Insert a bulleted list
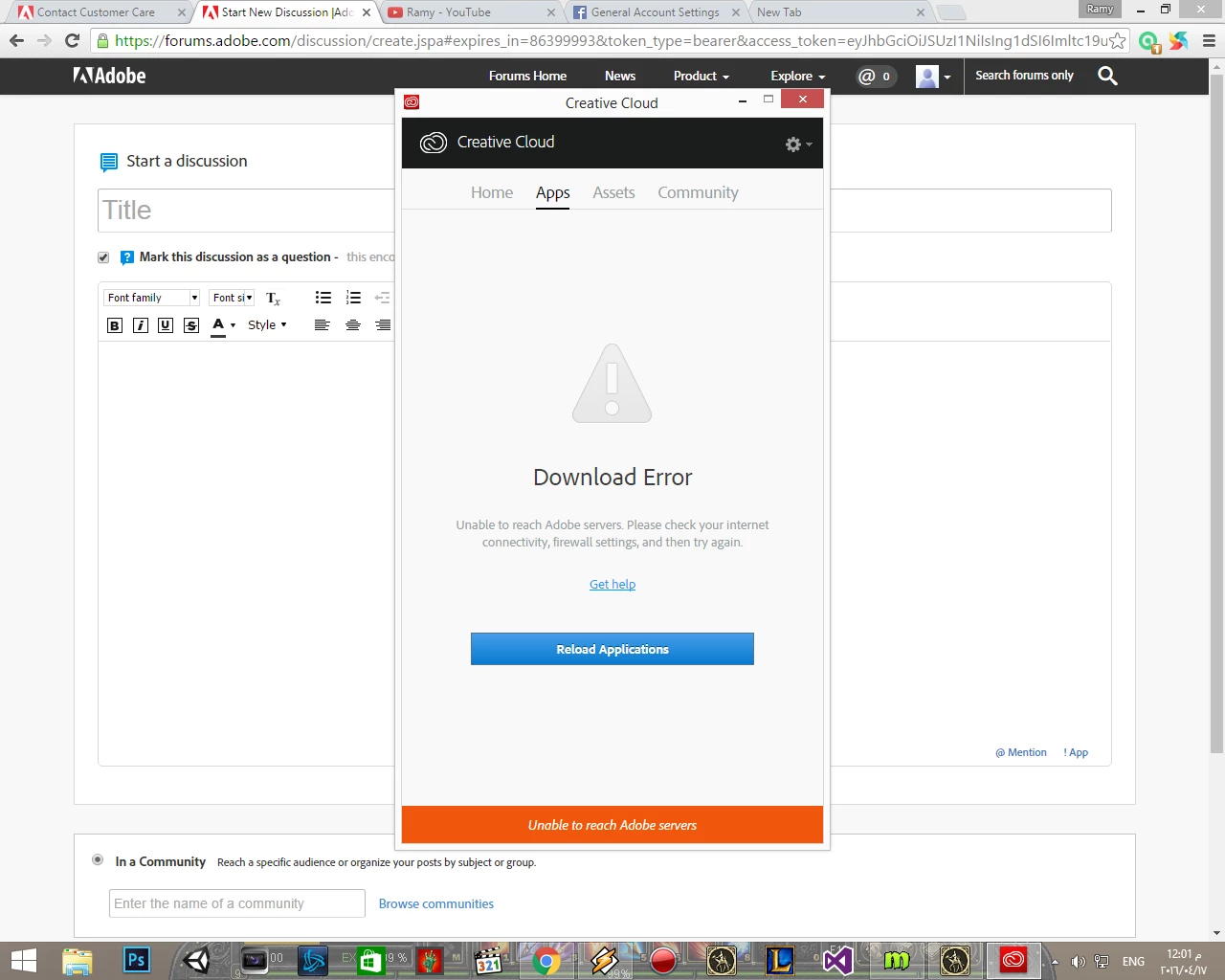 pos(323,298)
